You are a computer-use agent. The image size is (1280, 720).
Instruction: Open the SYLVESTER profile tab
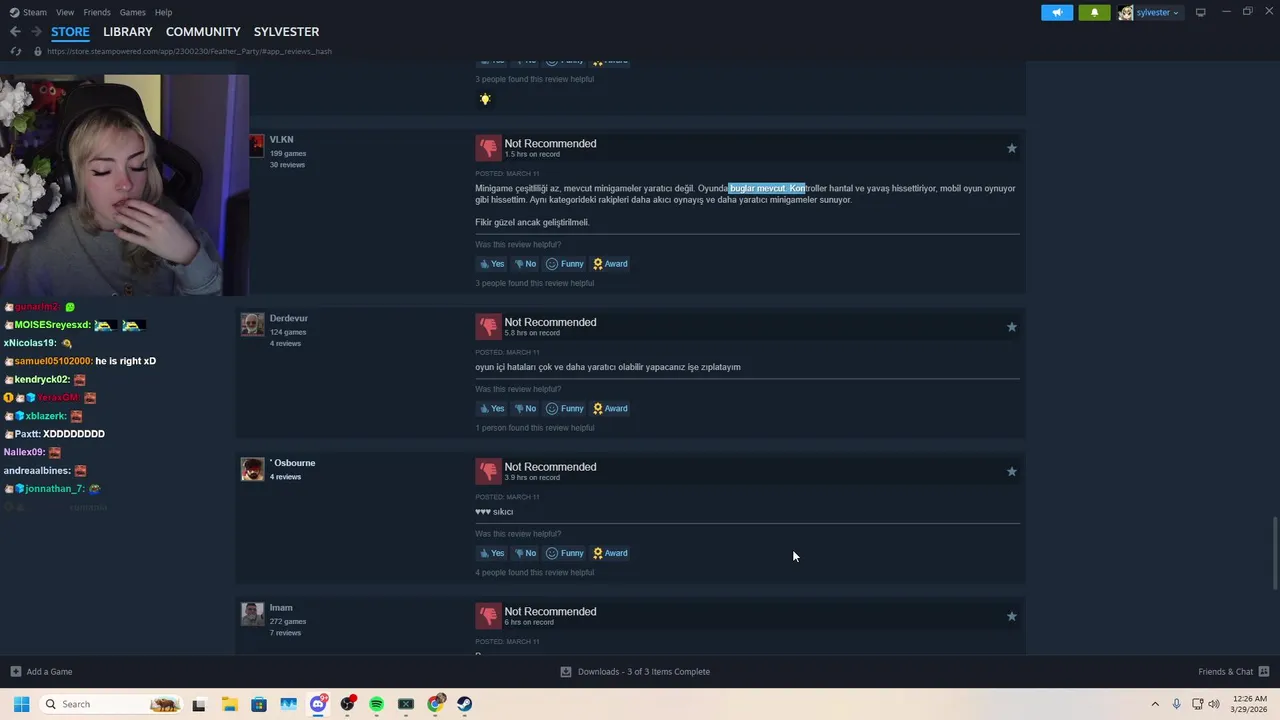(286, 32)
